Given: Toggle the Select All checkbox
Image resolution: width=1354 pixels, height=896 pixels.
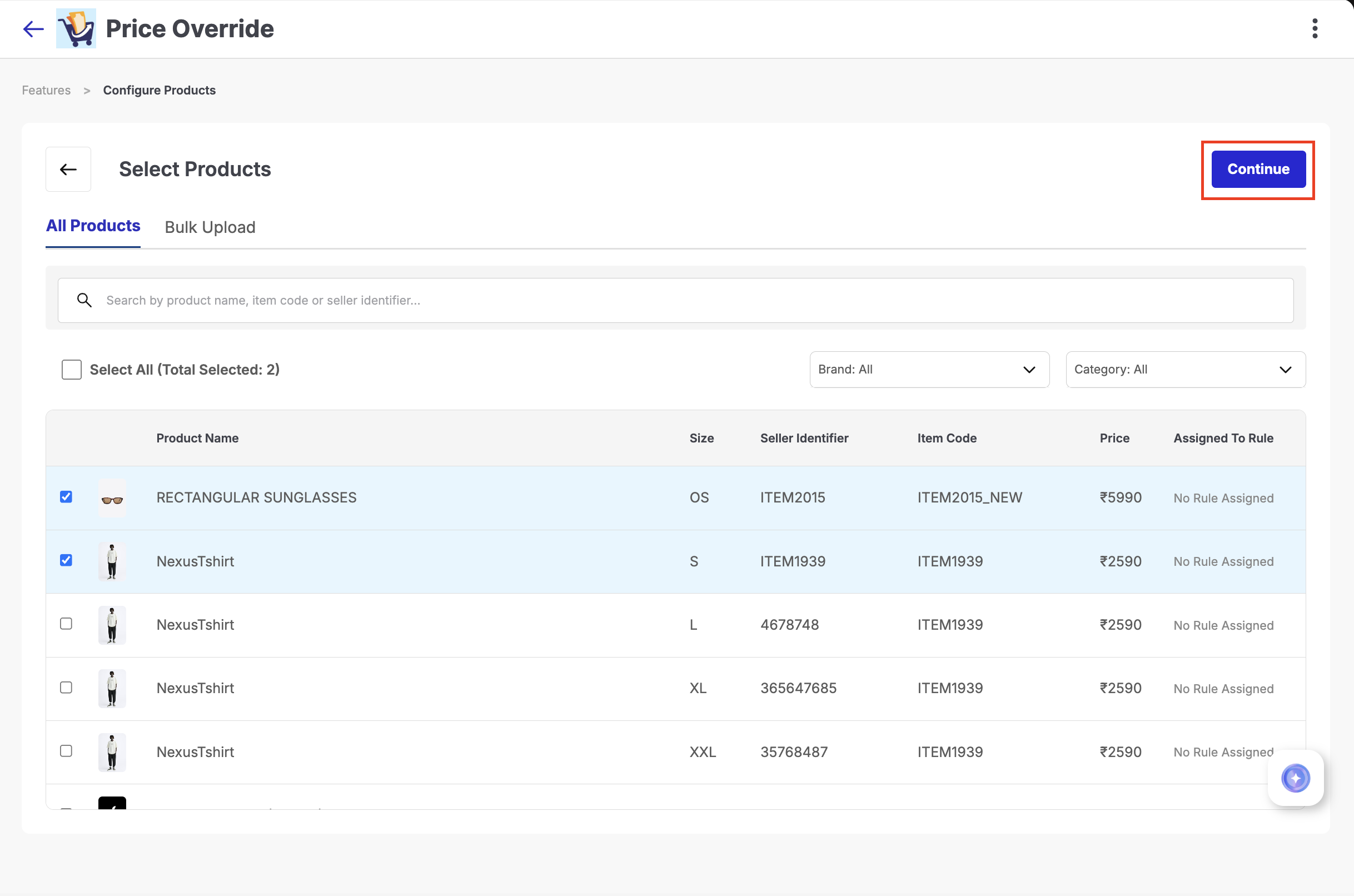Looking at the screenshot, I should pyautogui.click(x=71, y=370).
